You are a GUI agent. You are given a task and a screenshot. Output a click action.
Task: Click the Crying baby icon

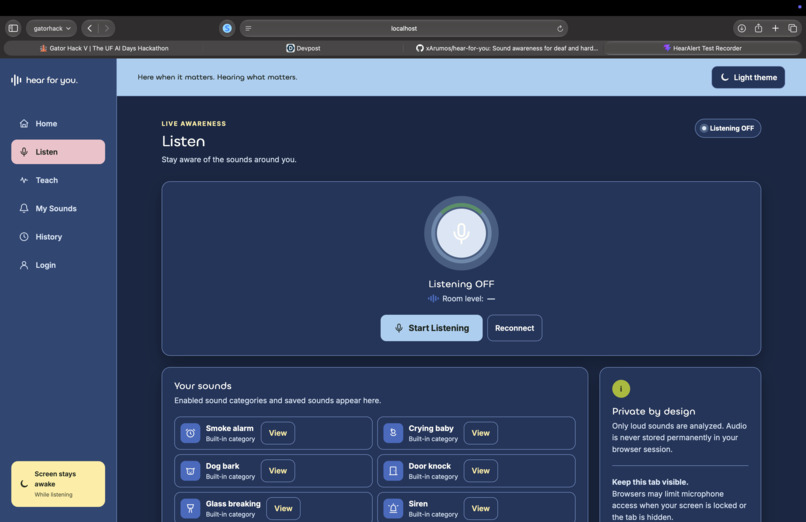(x=393, y=433)
